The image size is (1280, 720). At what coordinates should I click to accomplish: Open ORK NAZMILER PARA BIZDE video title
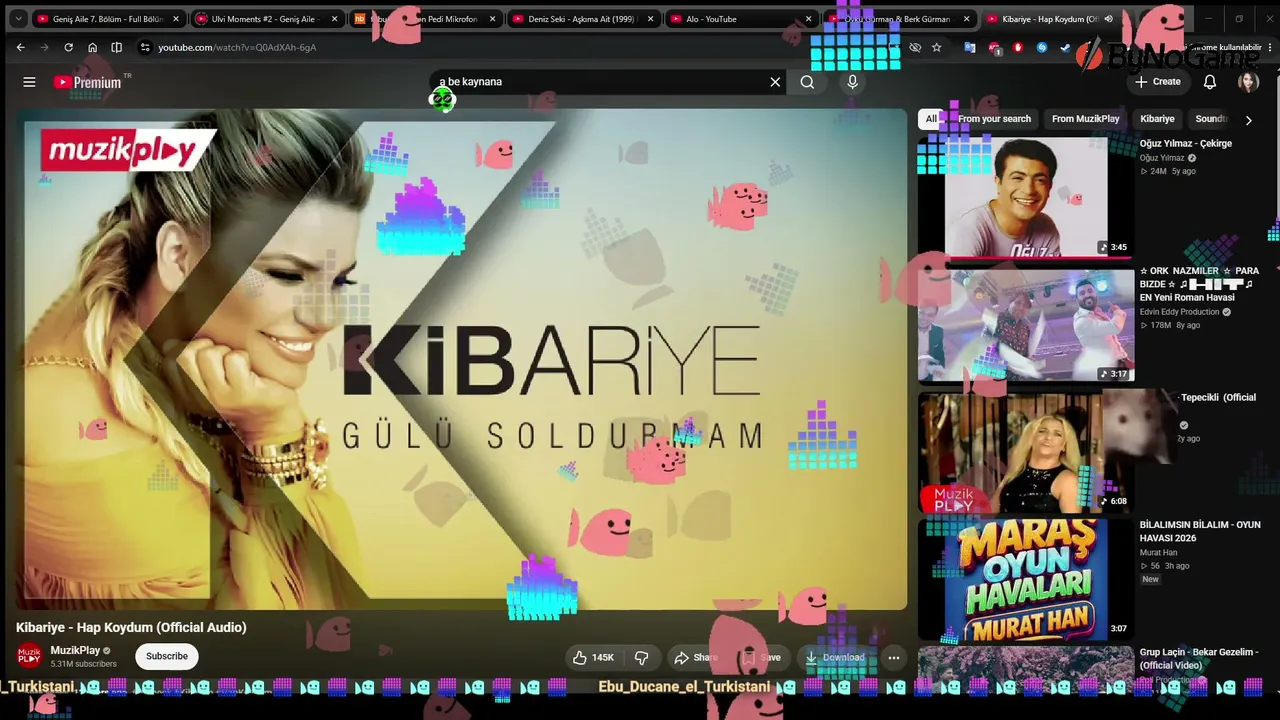coord(1199,284)
